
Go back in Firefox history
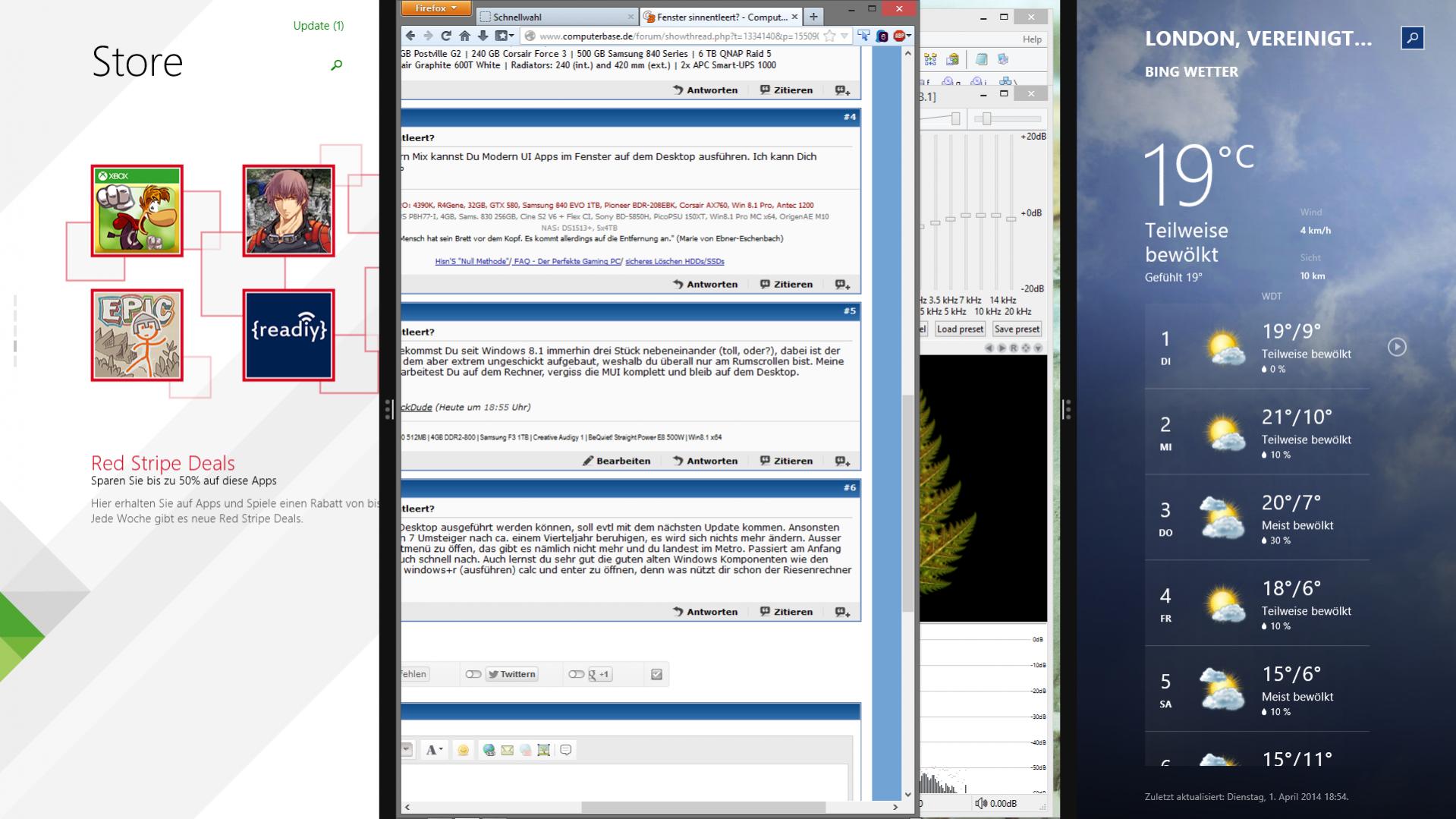[x=410, y=36]
